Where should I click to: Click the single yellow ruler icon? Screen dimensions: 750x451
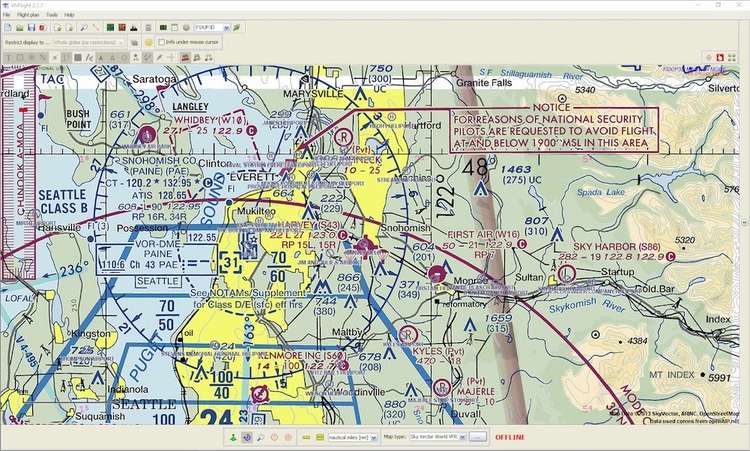306,437
